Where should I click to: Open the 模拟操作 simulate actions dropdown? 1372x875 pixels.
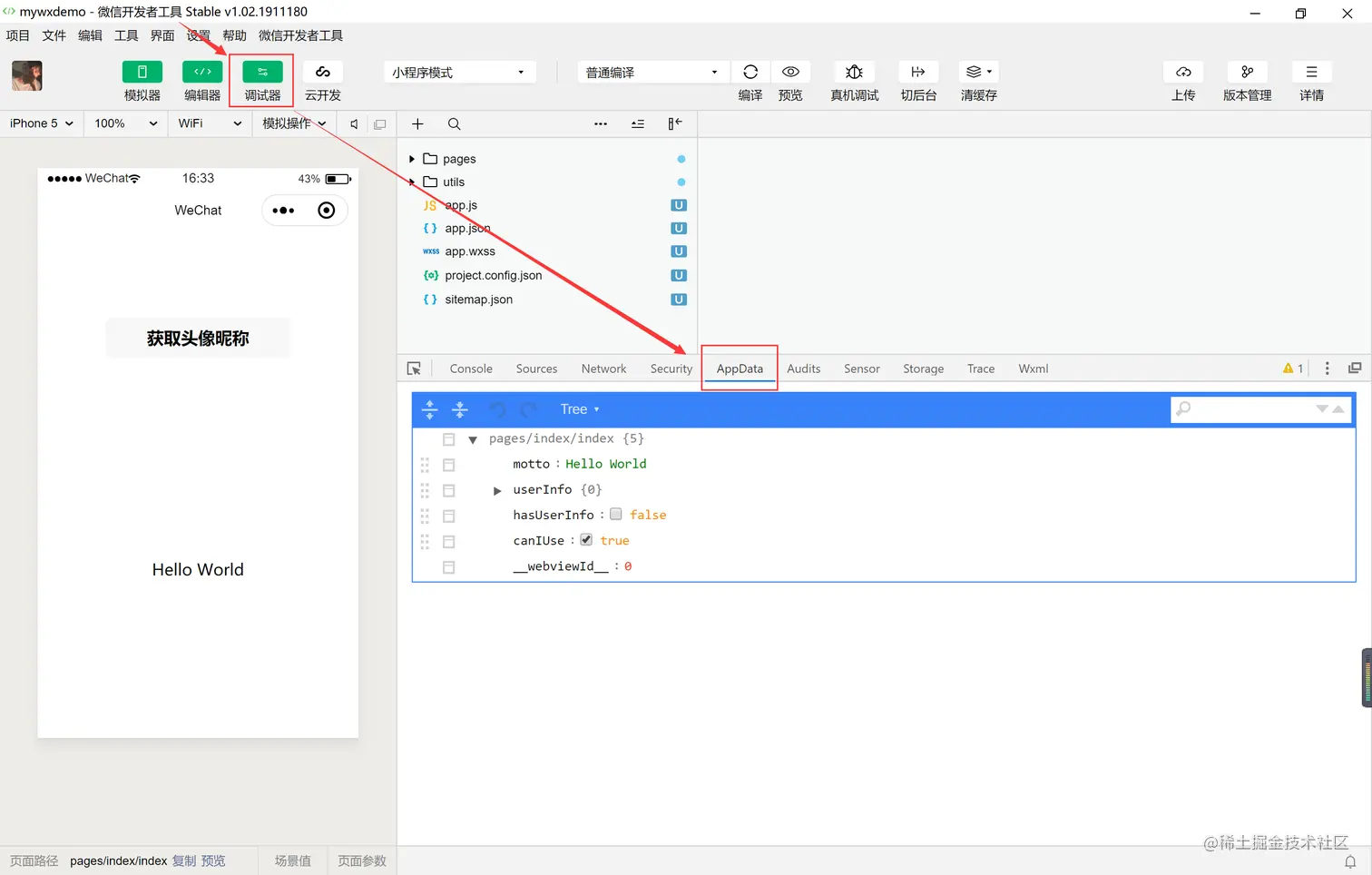[295, 123]
